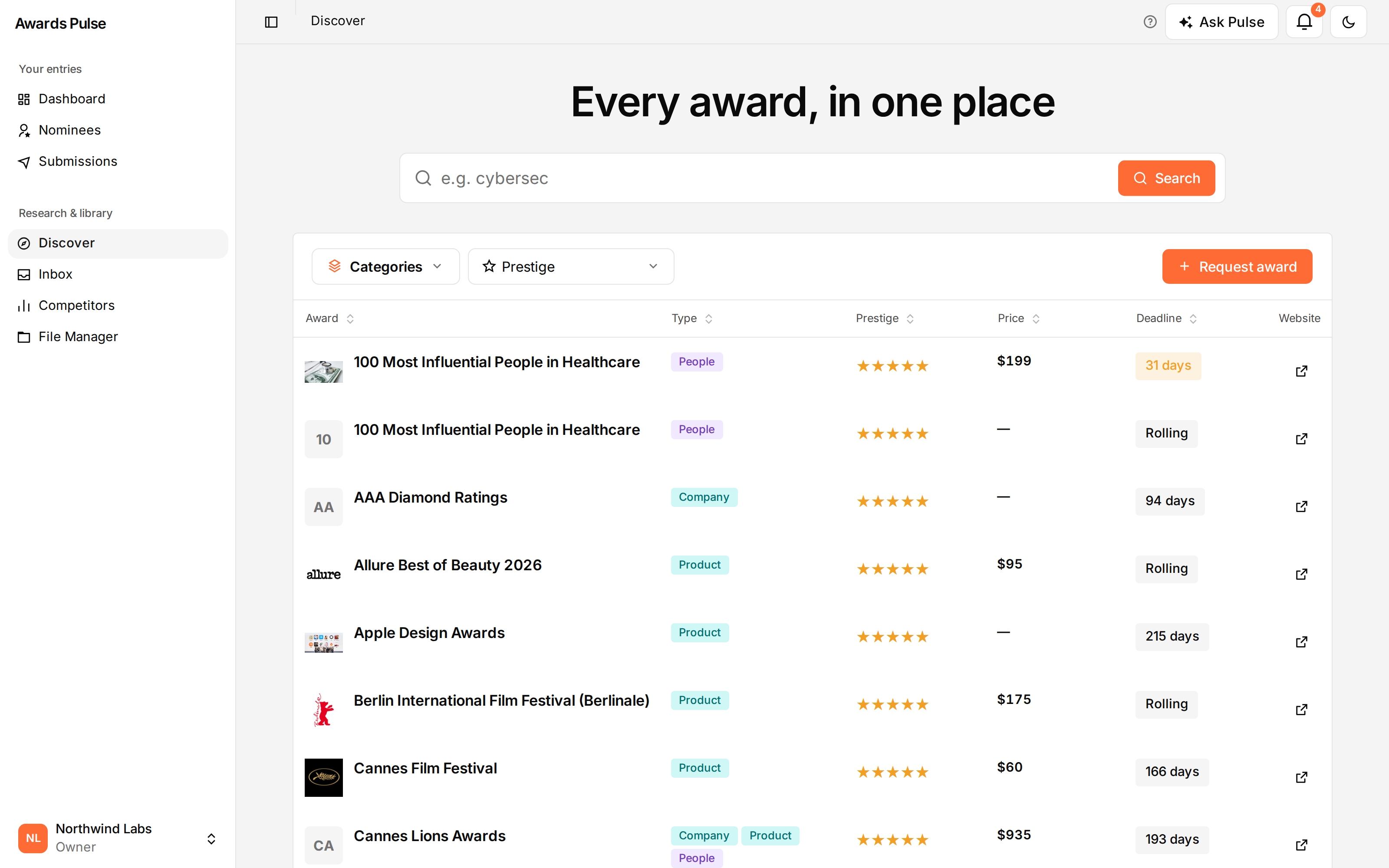Open website link for Berlin International Film Festival
The height and width of the screenshot is (868, 1389).
click(x=1301, y=710)
